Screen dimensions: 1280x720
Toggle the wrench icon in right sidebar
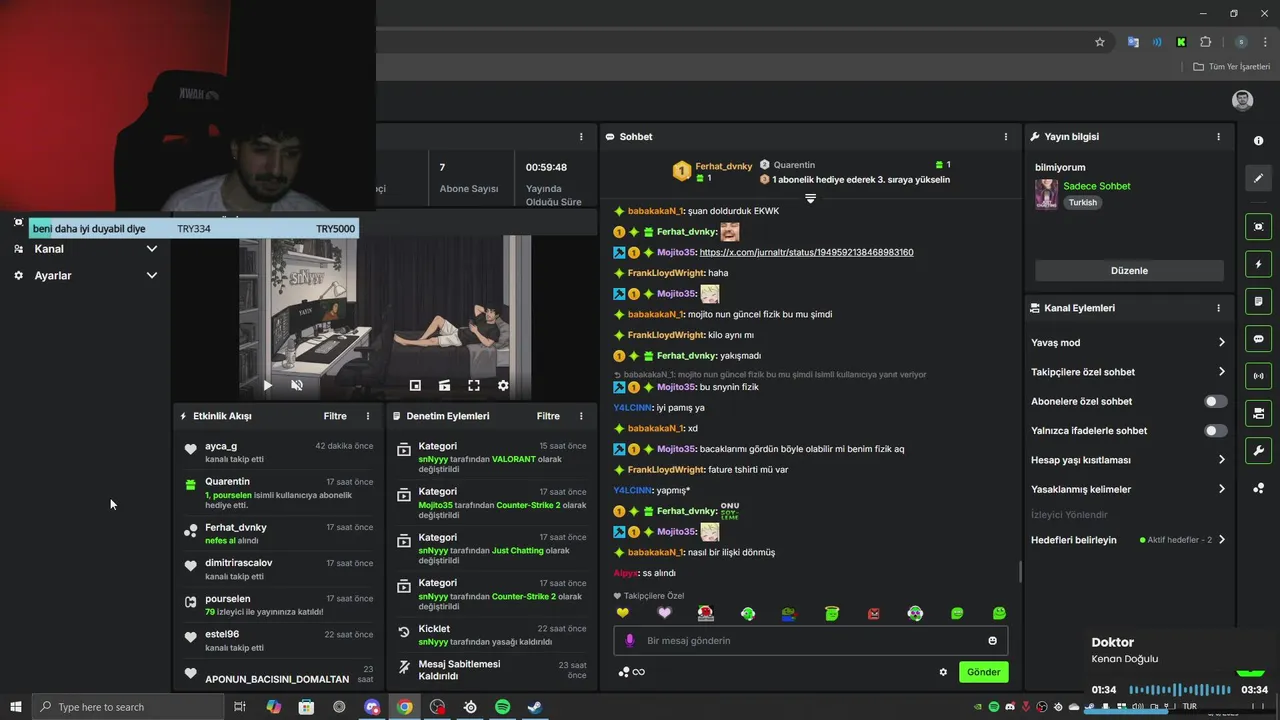(1258, 451)
